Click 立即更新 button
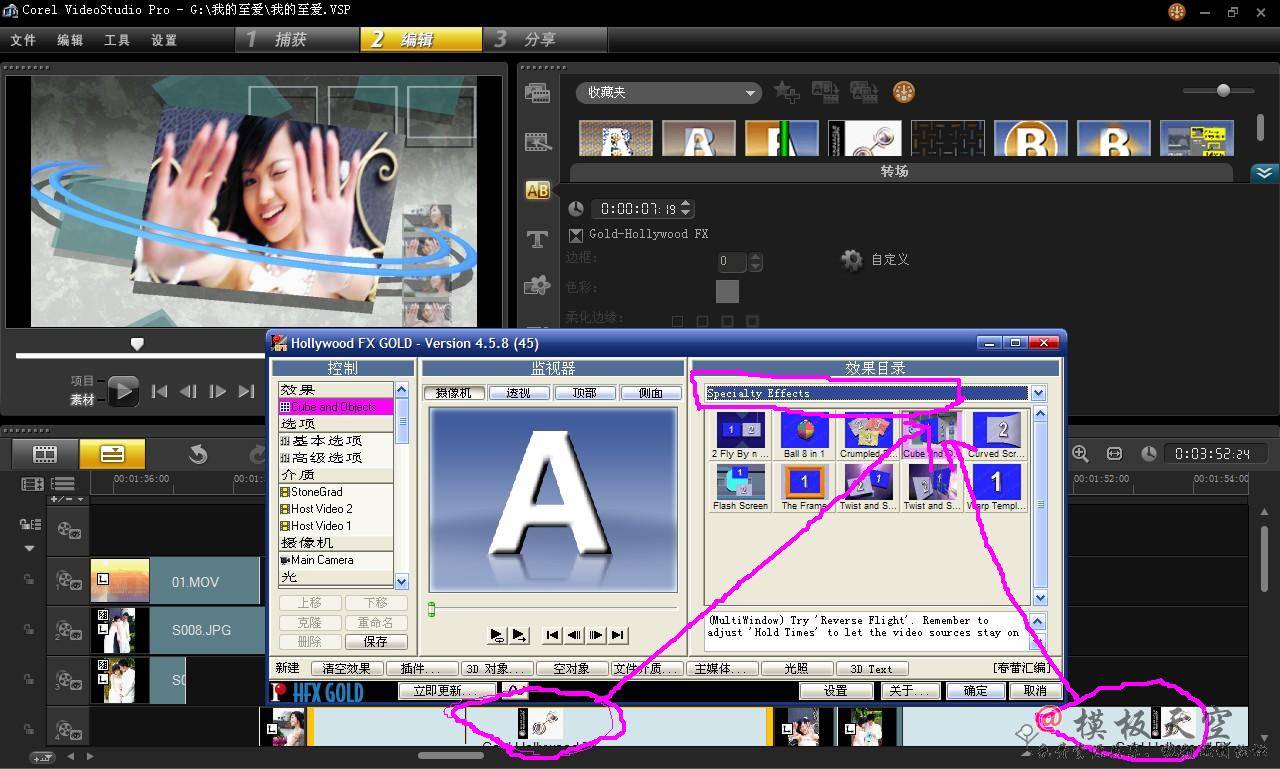The height and width of the screenshot is (769, 1280). click(x=447, y=691)
